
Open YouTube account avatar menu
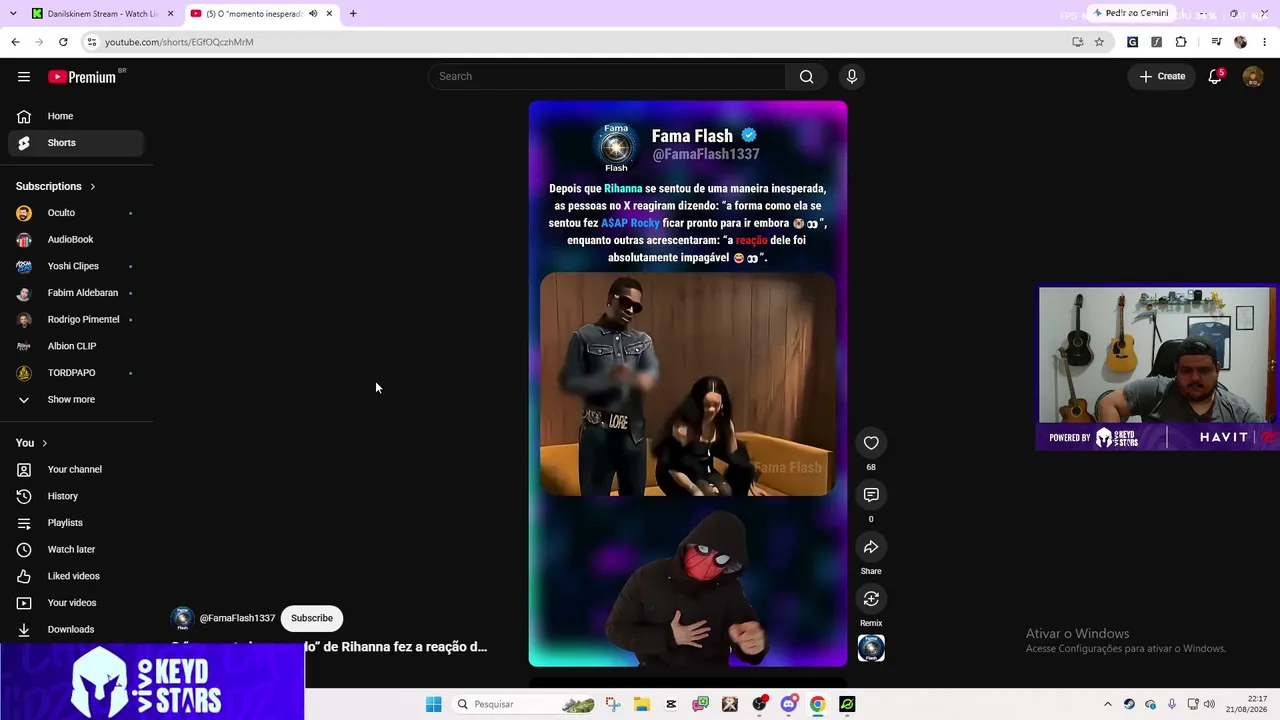tap(1252, 77)
